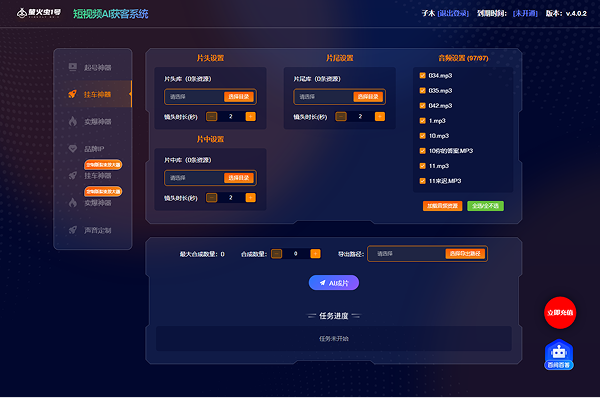Click the robot assistant icon
This screenshot has height=398, width=600.
pyautogui.click(x=559, y=354)
